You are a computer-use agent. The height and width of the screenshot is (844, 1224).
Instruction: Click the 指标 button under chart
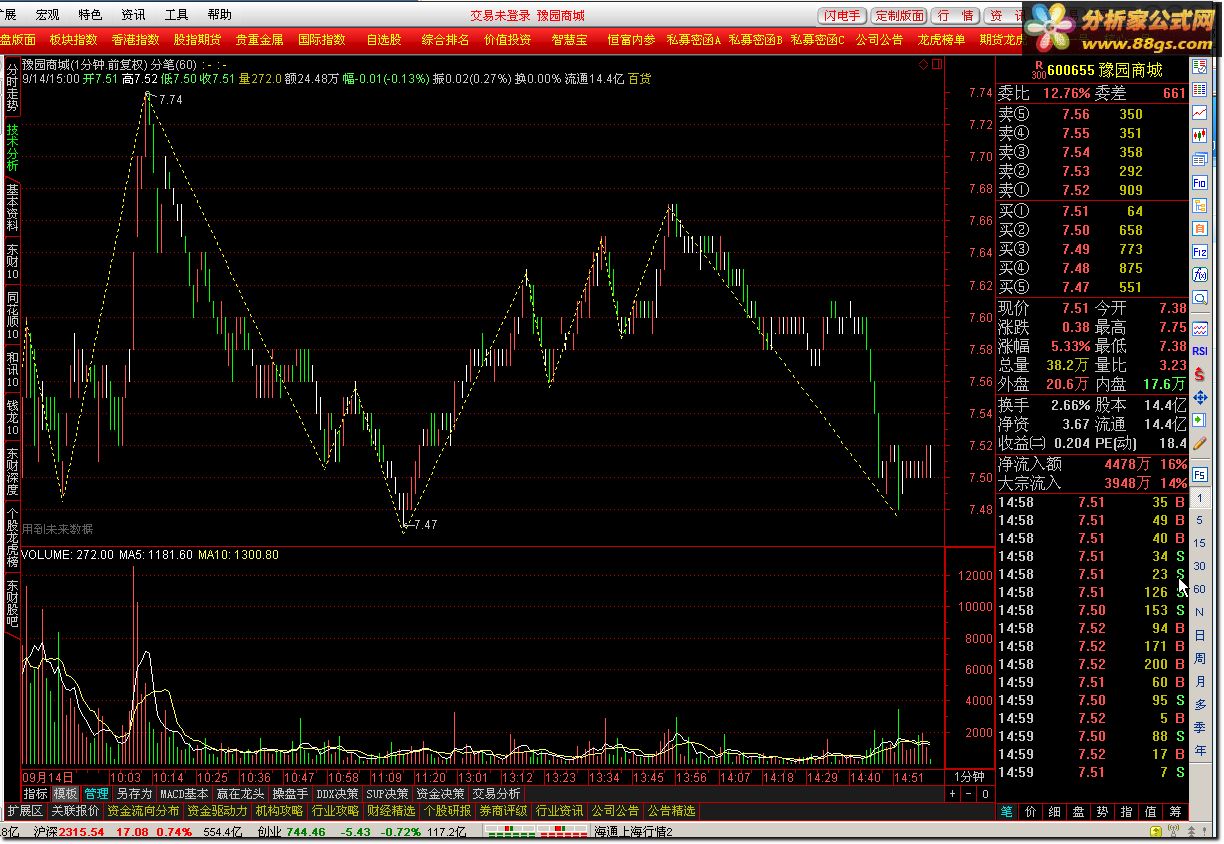click(x=36, y=794)
